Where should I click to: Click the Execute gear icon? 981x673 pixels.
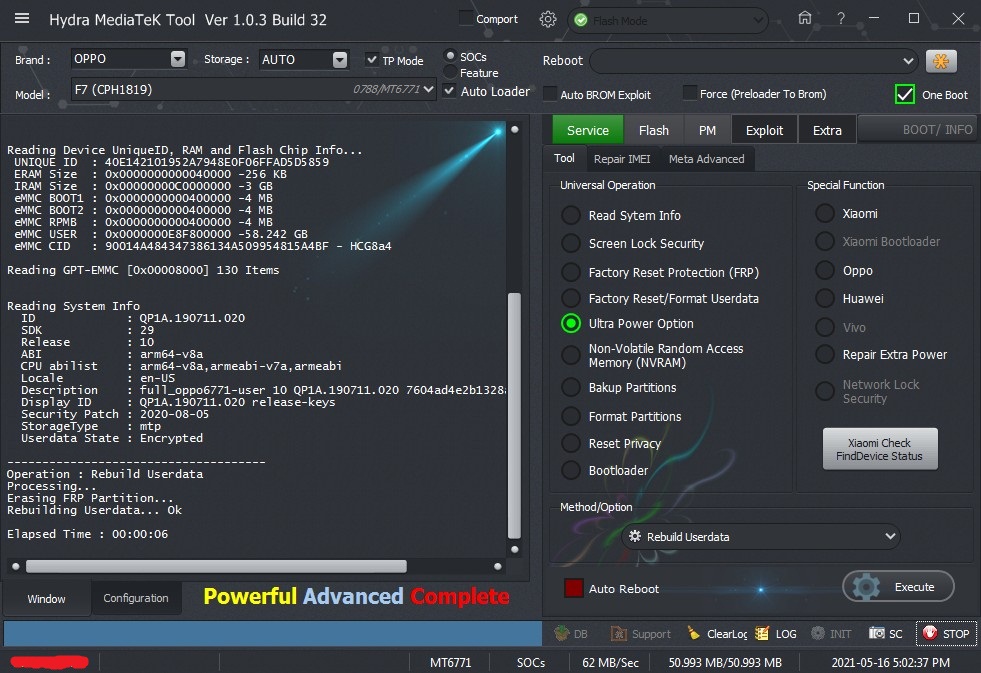(x=867, y=587)
